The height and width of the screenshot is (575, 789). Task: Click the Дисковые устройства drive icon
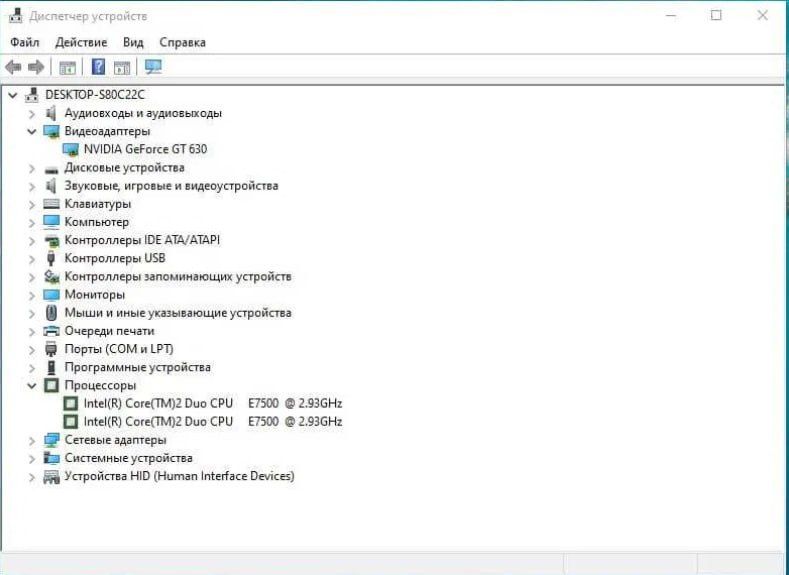[x=51, y=169]
